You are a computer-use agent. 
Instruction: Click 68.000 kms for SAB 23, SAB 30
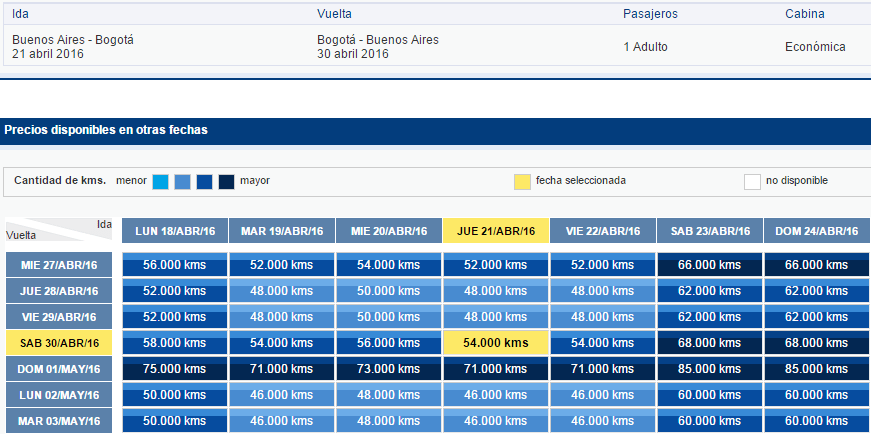(x=710, y=343)
